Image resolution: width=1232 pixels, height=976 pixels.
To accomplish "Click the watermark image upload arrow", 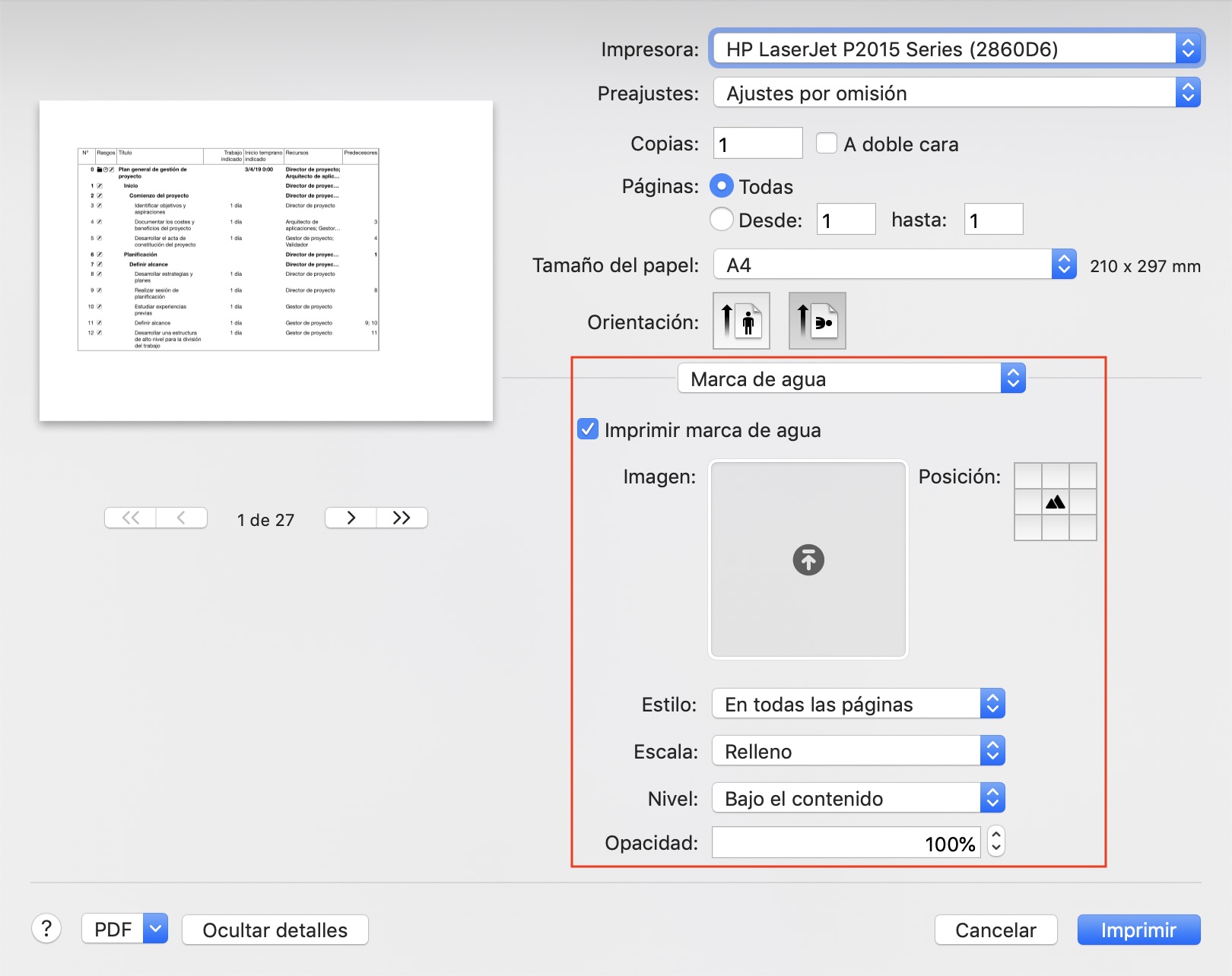I will 808,560.
